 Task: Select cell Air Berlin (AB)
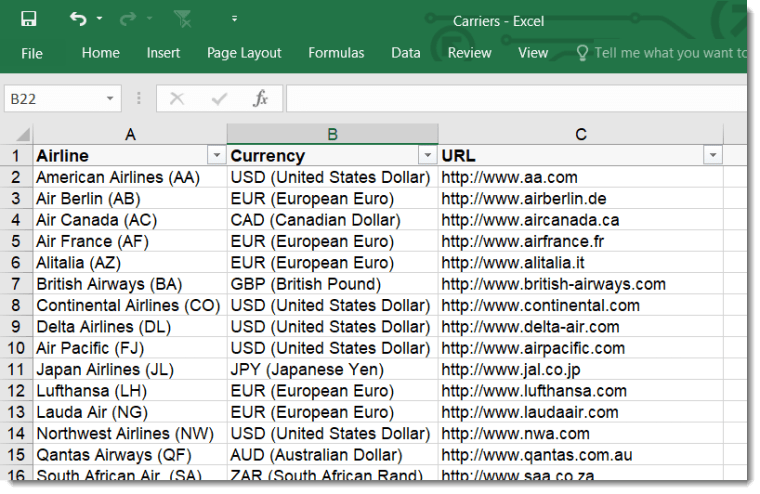130,198
